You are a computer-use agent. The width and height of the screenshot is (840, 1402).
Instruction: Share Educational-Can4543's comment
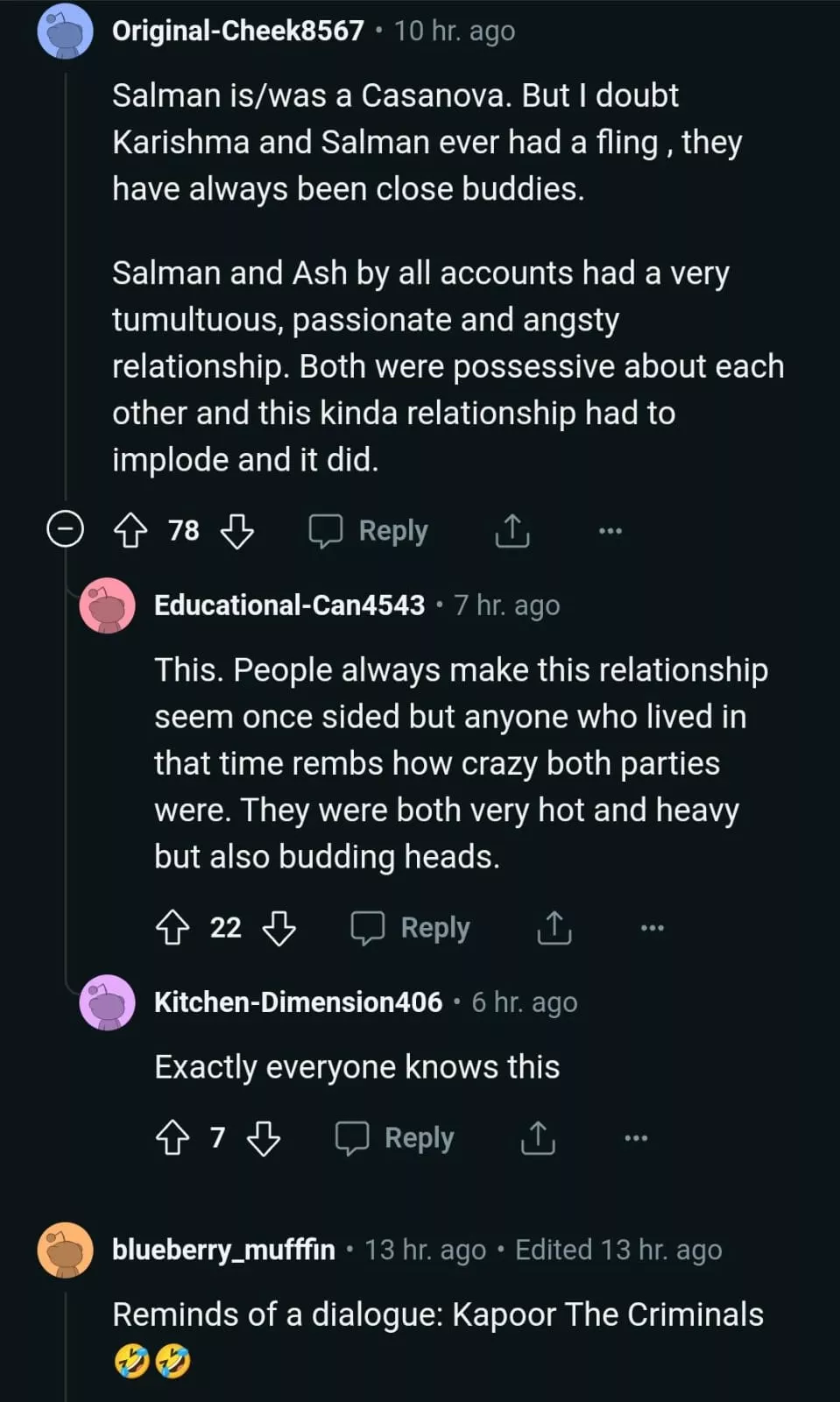(554, 928)
